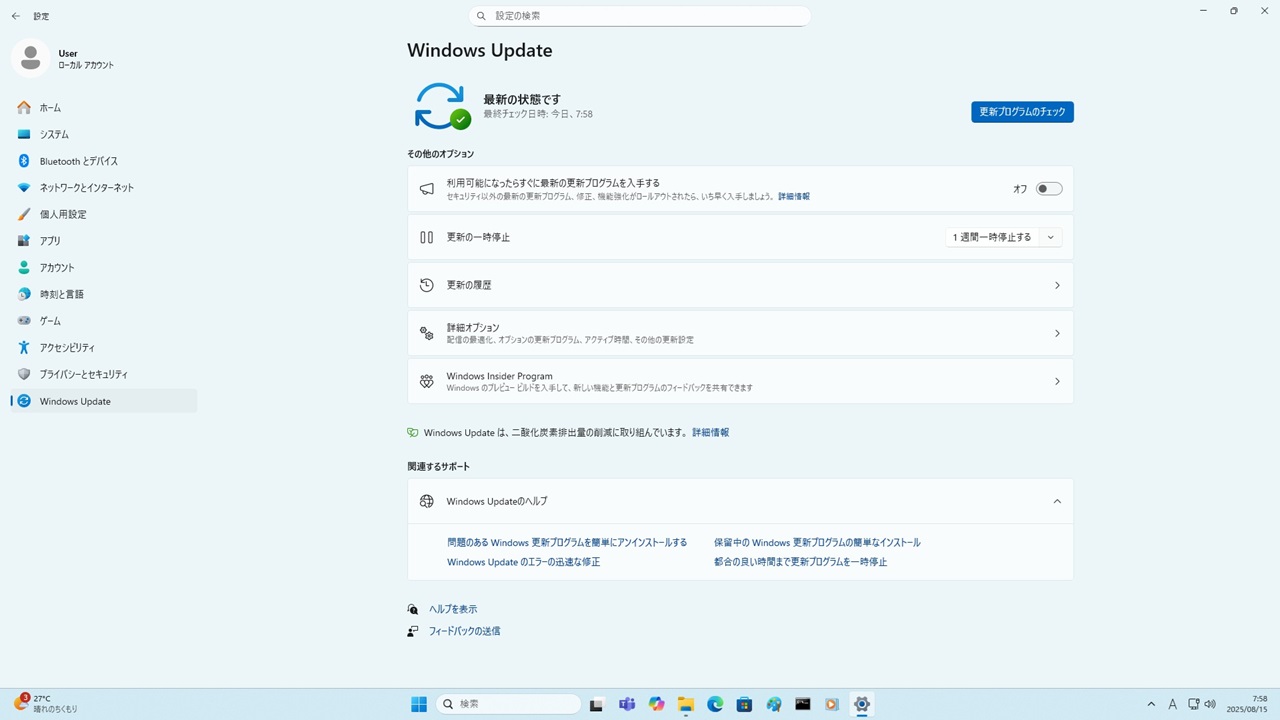1280x720 pixels.
Task: Click the ヘルプを表示 icon
Action: 413,609
